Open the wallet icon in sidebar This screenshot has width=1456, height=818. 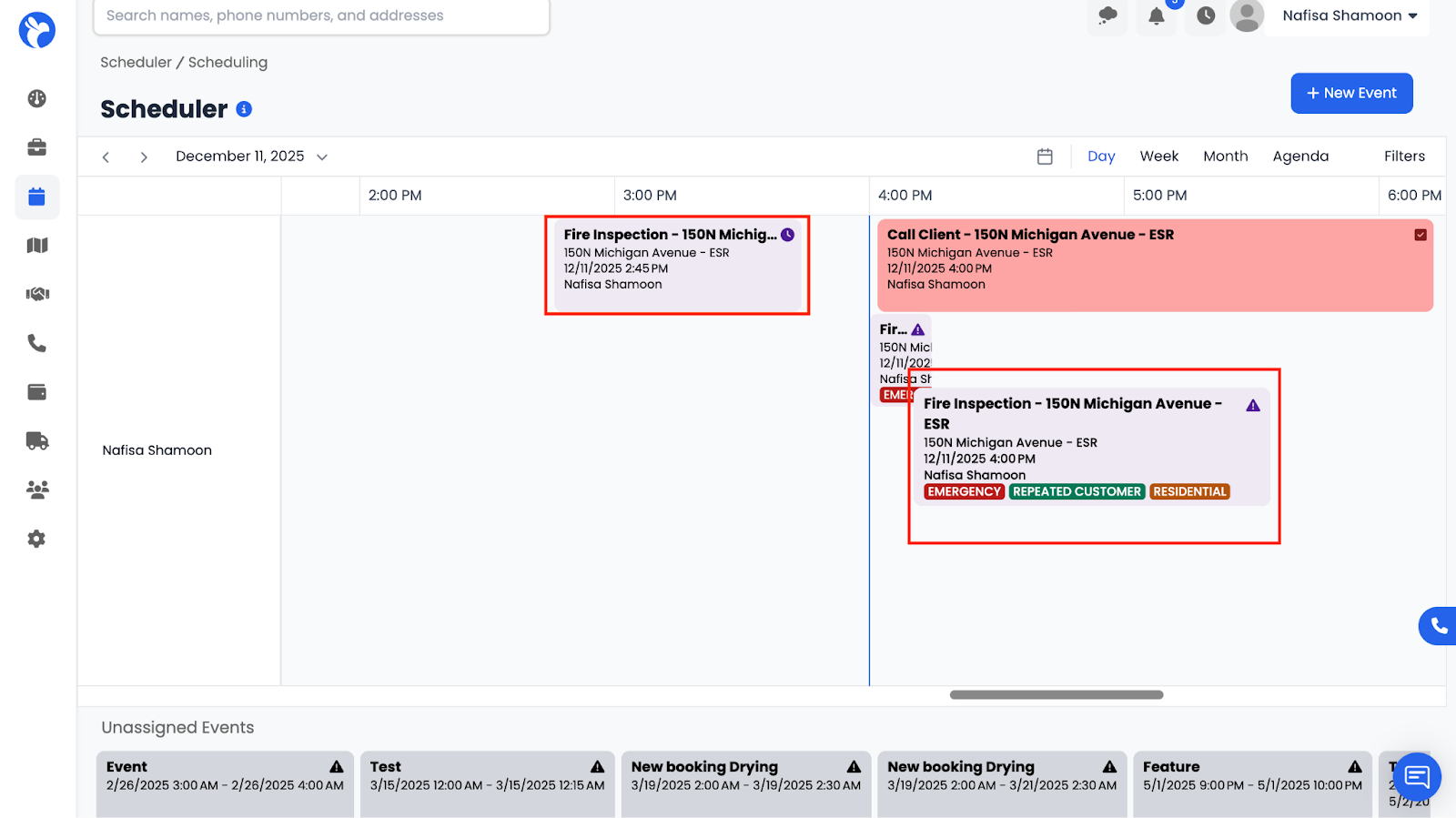click(36, 392)
